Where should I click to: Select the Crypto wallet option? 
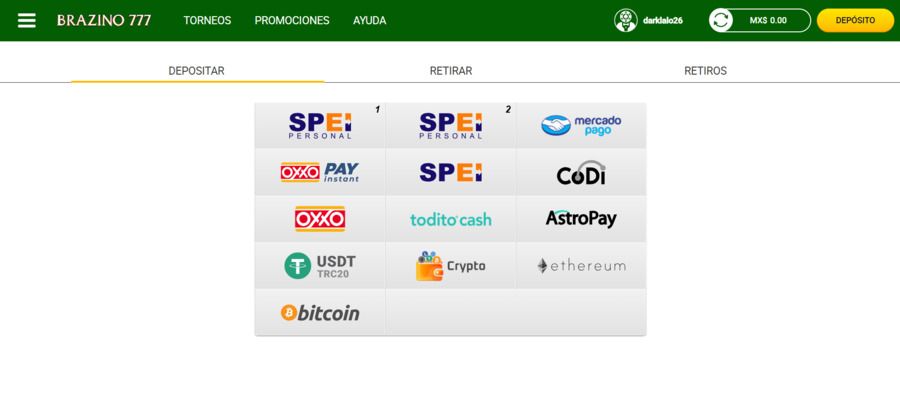(x=451, y=266)
